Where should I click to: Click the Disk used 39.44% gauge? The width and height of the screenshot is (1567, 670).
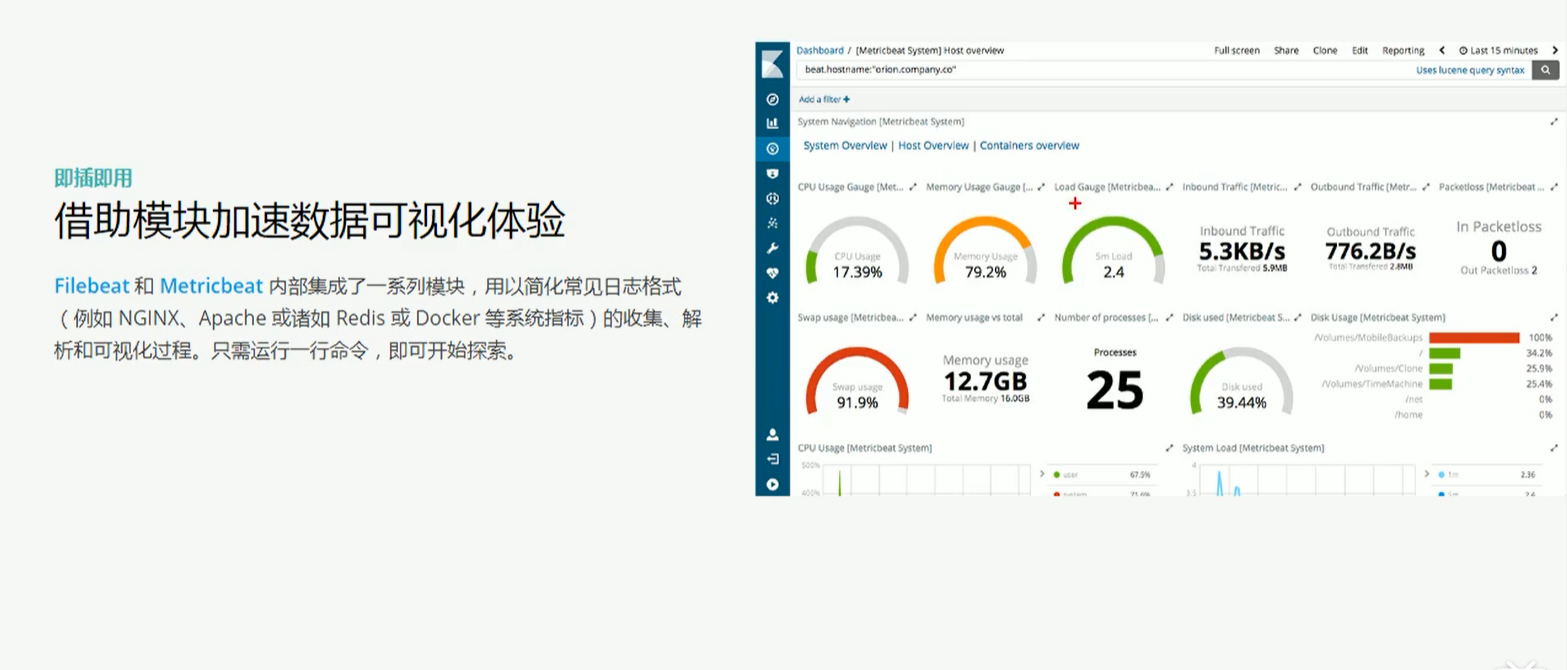coord(1241,381)
